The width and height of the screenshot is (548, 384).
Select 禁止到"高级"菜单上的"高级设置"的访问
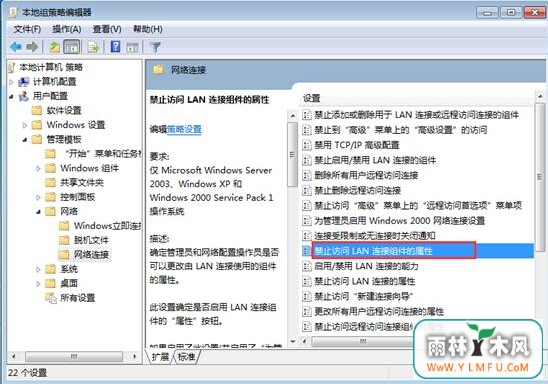395,130
